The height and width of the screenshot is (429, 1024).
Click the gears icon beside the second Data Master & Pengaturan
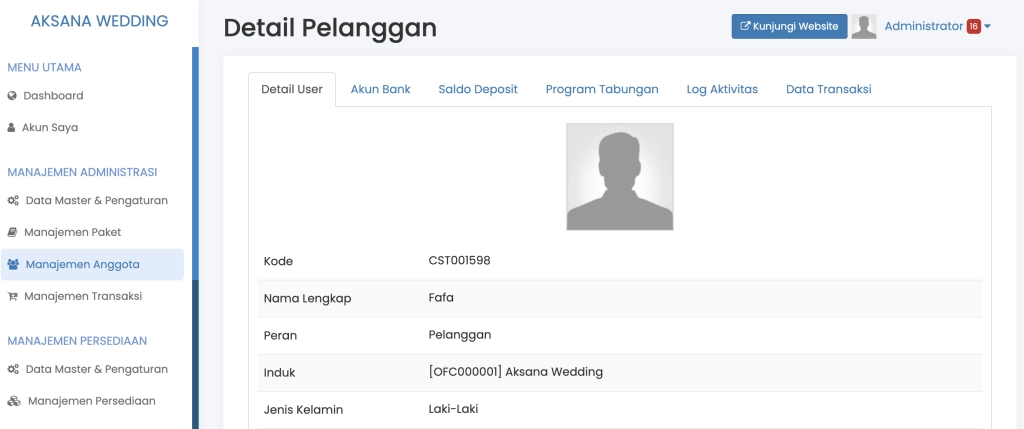13,369
